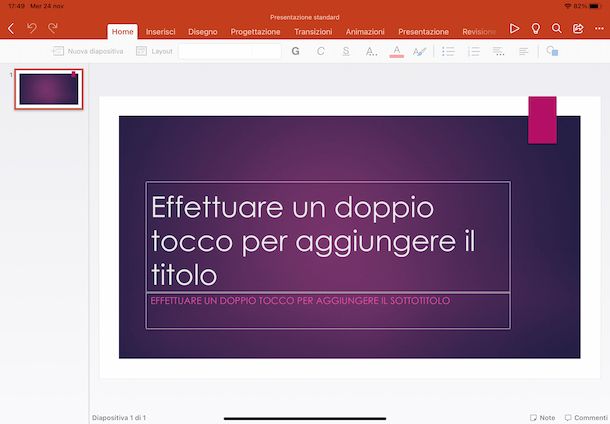Tap the font name field
The height and width of the screenshot is (424, 610).
230,51
